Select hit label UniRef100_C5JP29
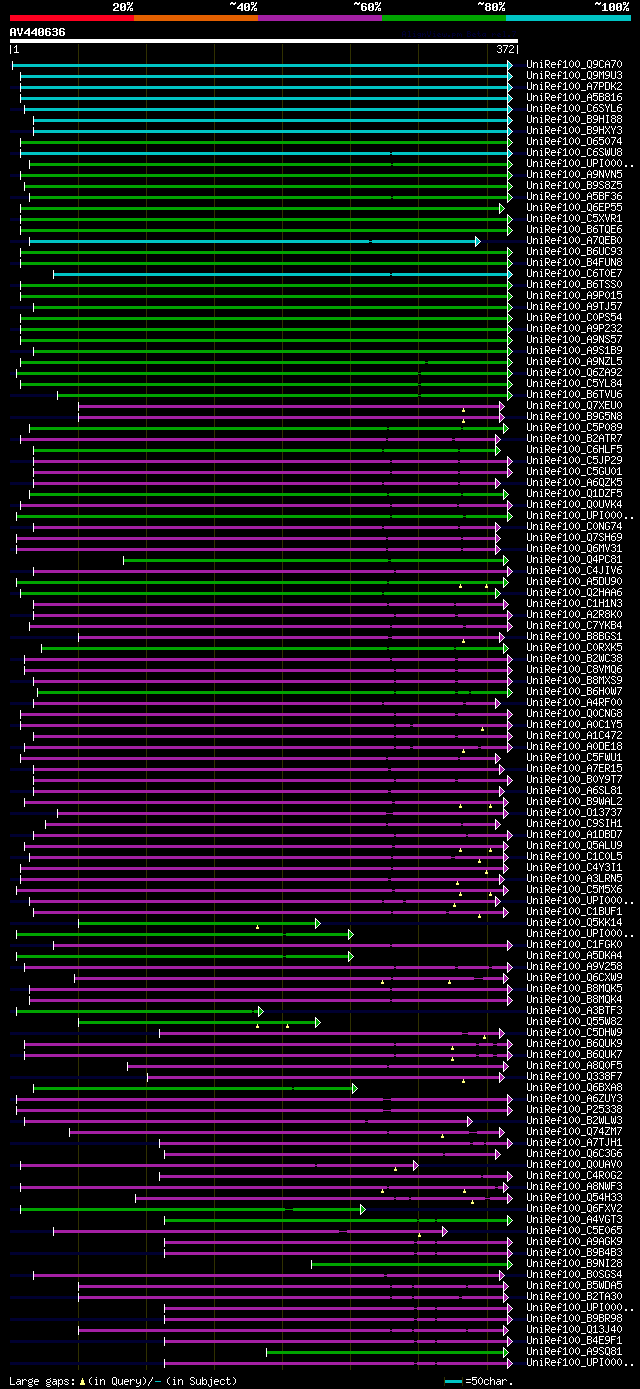Viewport: 640px width, 1389px height. (x=574, y=461)
